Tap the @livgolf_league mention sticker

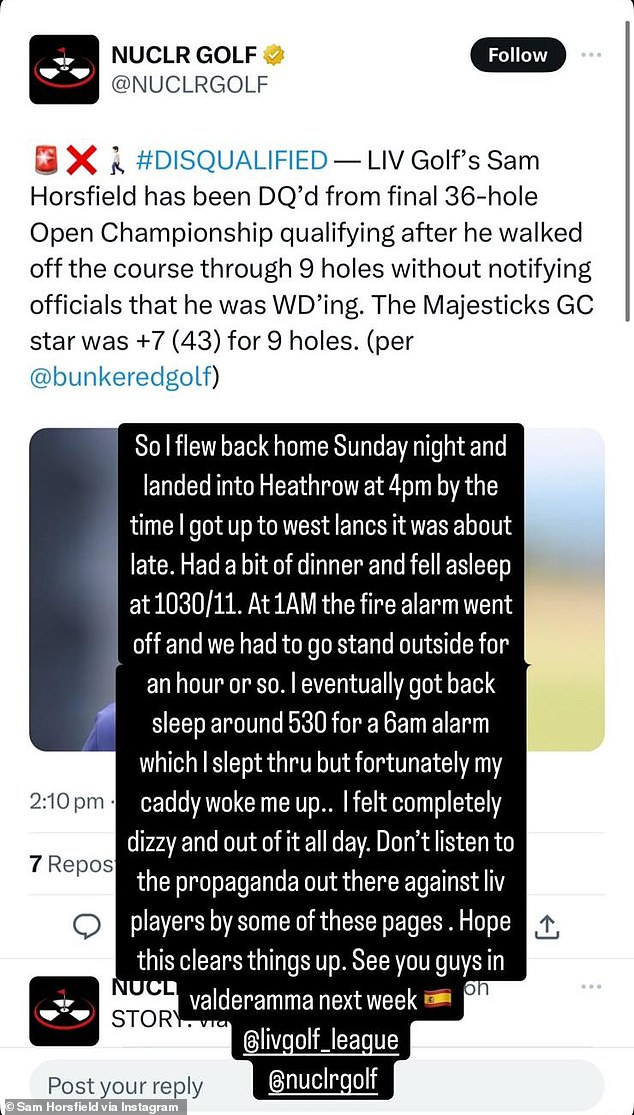320,1041
